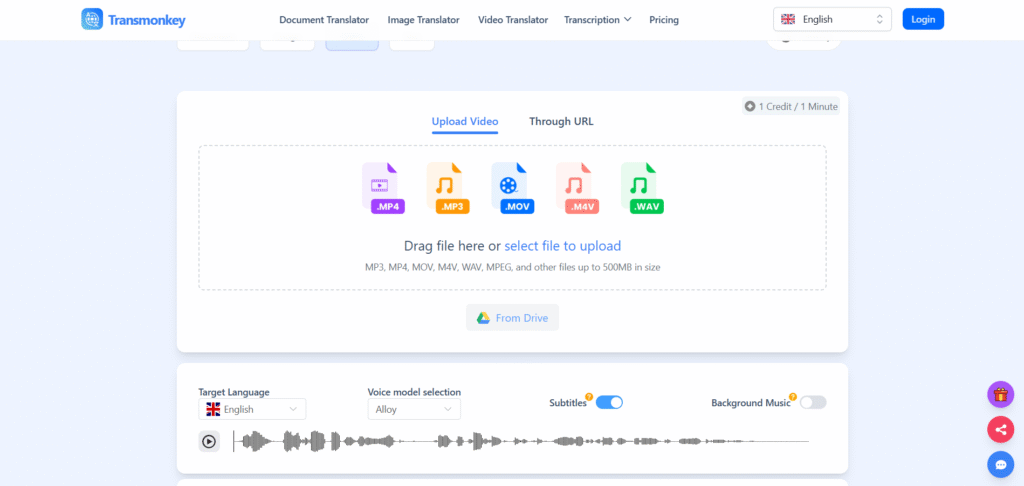Play the voice sample preview
The width and height of the screenshot is (1024, 486).
click(x=209, y=442)
